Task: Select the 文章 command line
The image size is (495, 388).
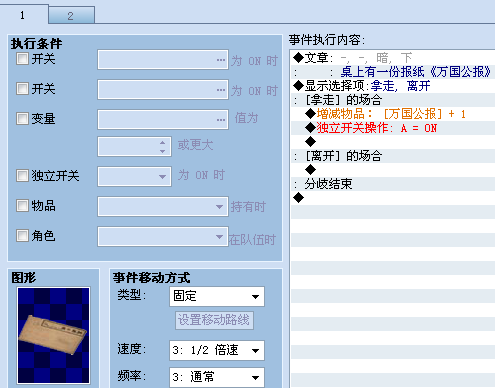Action: pos(393,58)
